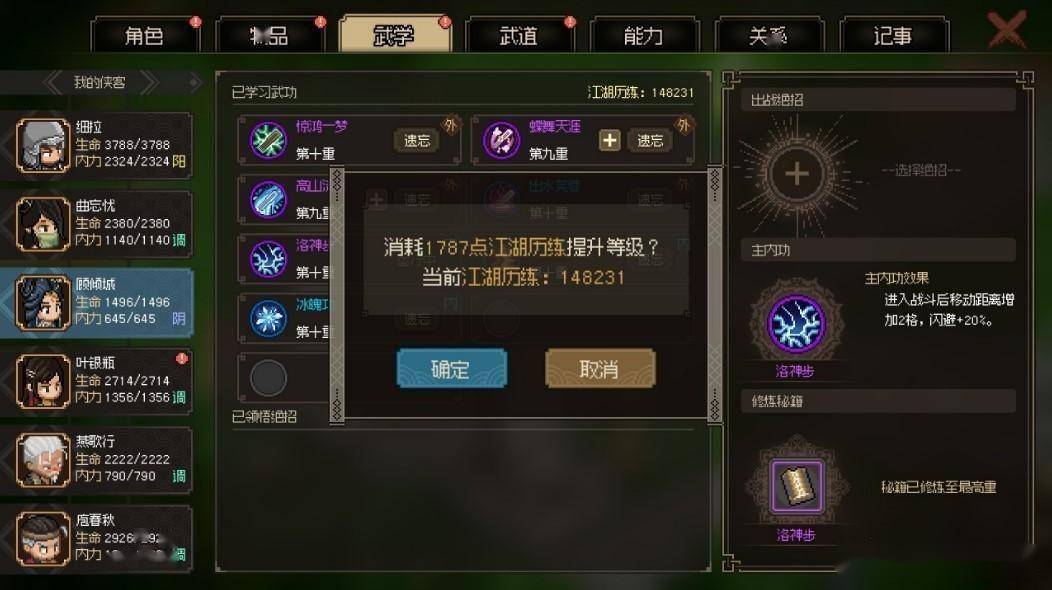Expand next group arrow beside 我的侠客
The width and height of the screenshot is (1052, 590).
coord(150,83)
